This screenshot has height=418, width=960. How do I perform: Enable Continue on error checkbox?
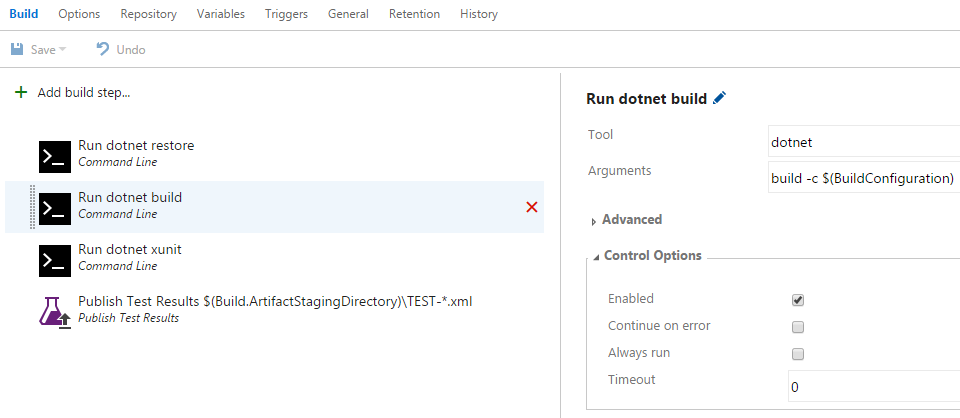coord(797,327)
